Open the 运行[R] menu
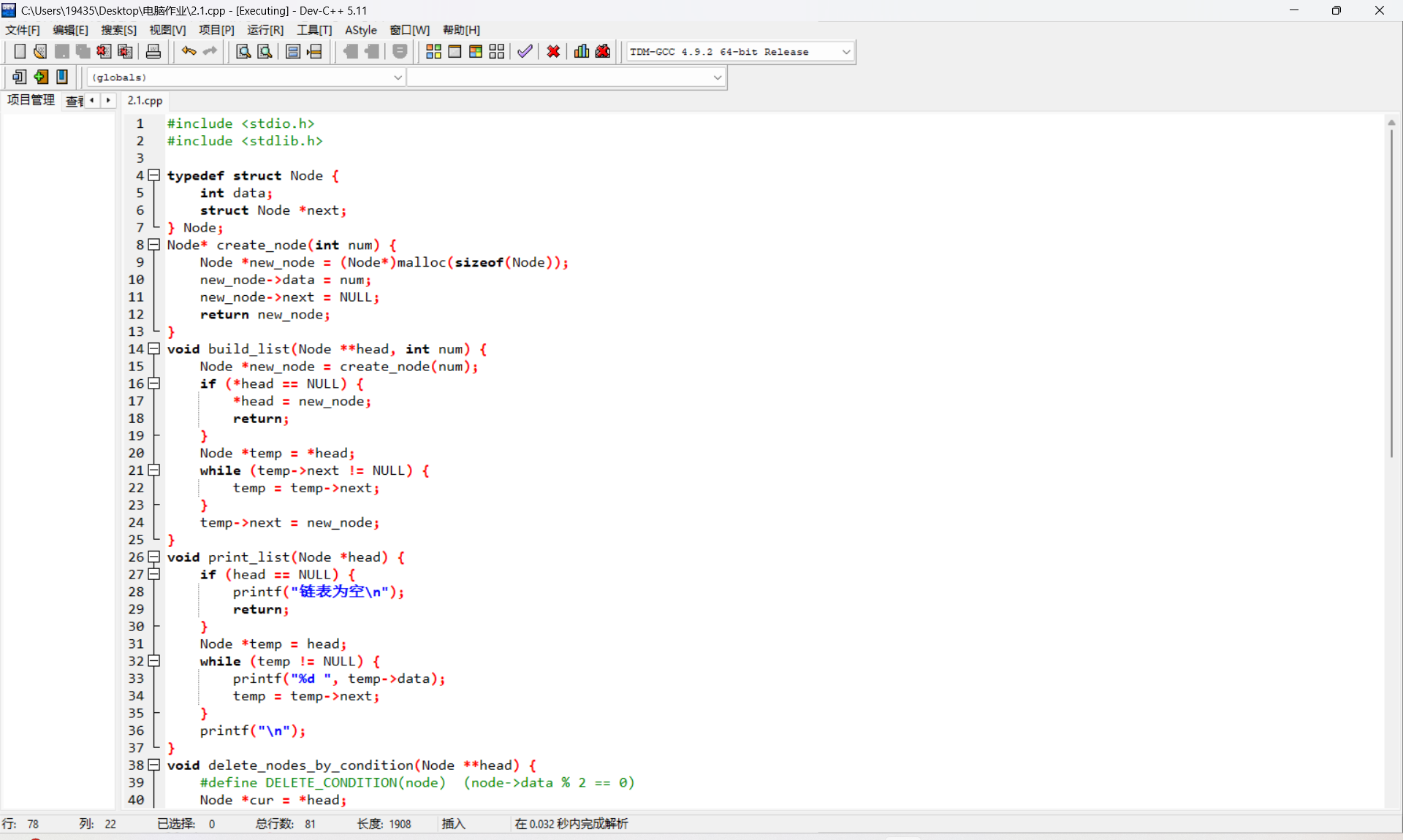 coord(265,30)
